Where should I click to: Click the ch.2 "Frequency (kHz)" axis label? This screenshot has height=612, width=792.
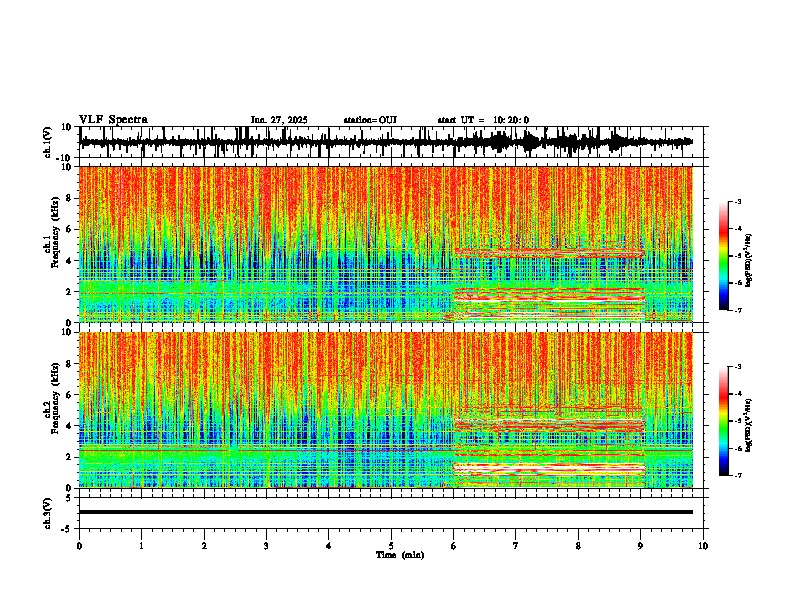click(56, 398)
